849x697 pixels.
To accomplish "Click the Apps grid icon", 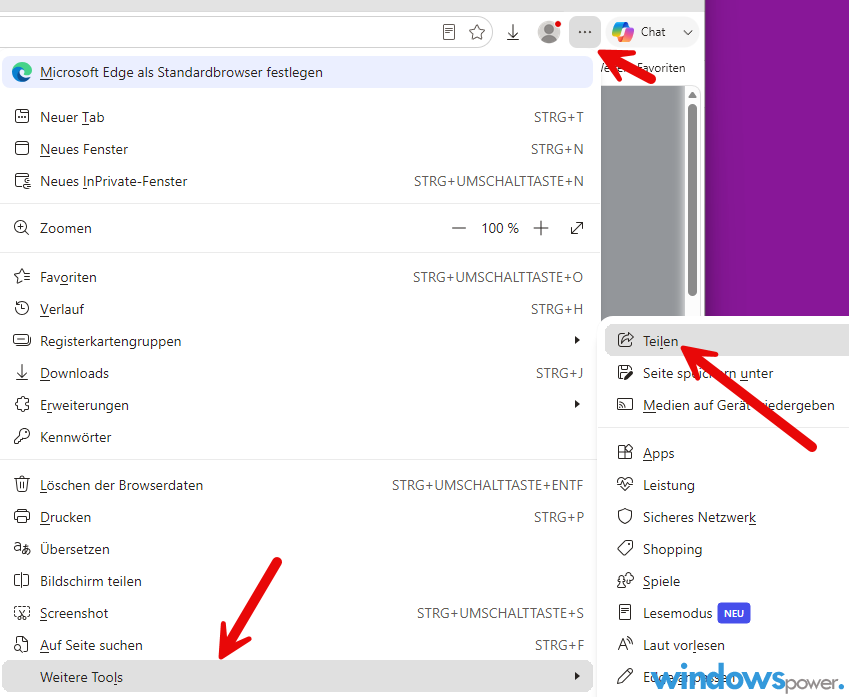I will coord(625,452).
